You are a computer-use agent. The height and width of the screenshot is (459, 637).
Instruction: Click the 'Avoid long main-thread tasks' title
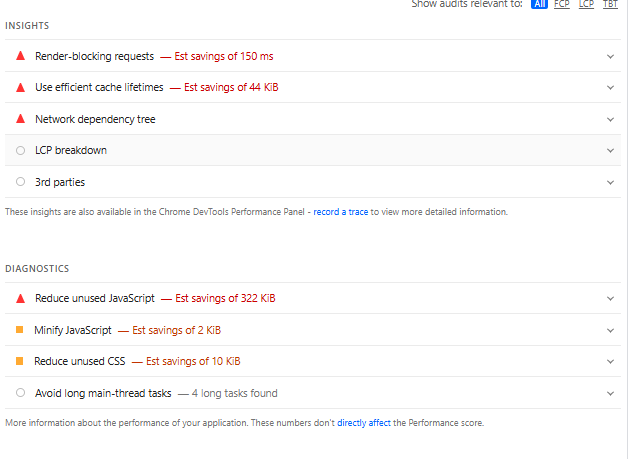(x=103, y=393)
